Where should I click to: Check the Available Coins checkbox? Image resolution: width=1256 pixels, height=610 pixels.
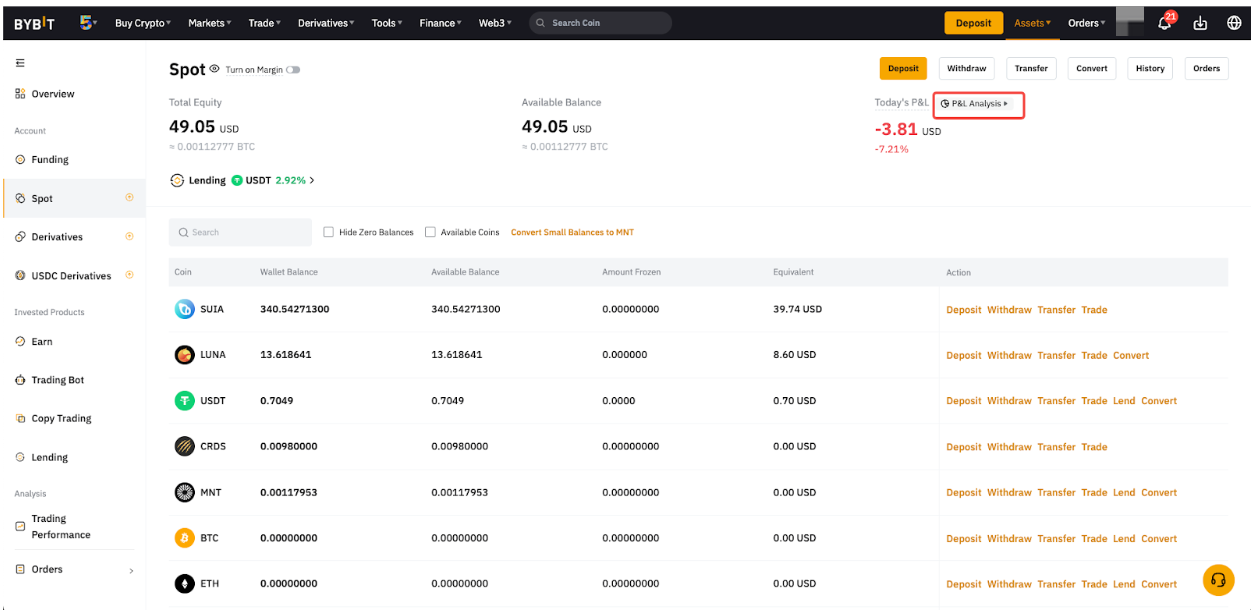[431, 232]
